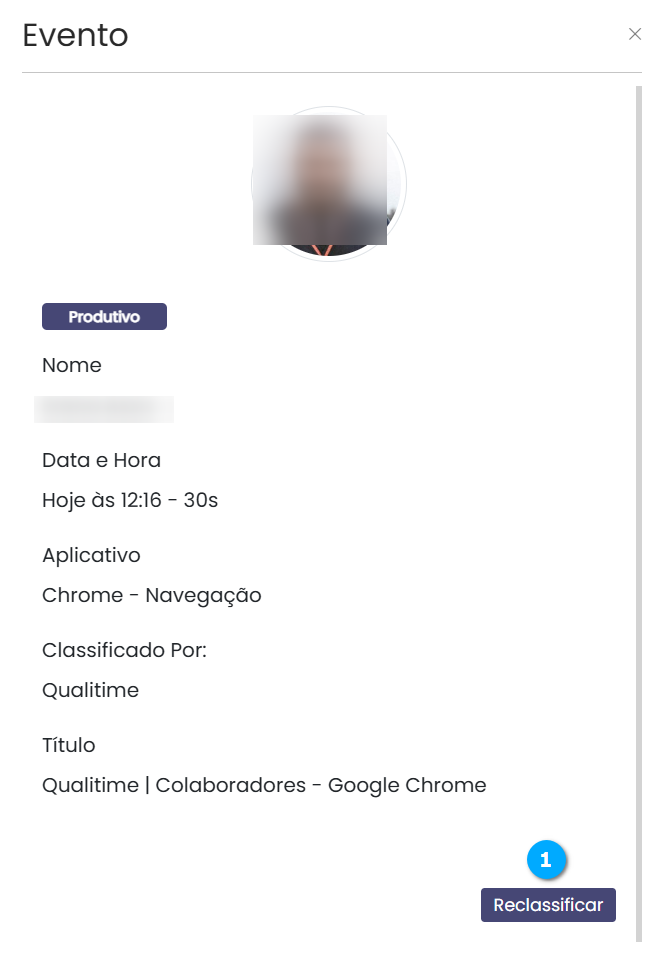Select the Nome field label
This screenshot has height=959, width=666.
pos(72,366)
